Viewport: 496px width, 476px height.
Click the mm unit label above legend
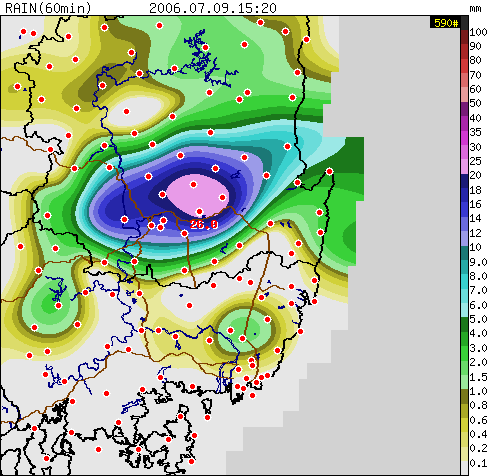click(x=475, y=8)
